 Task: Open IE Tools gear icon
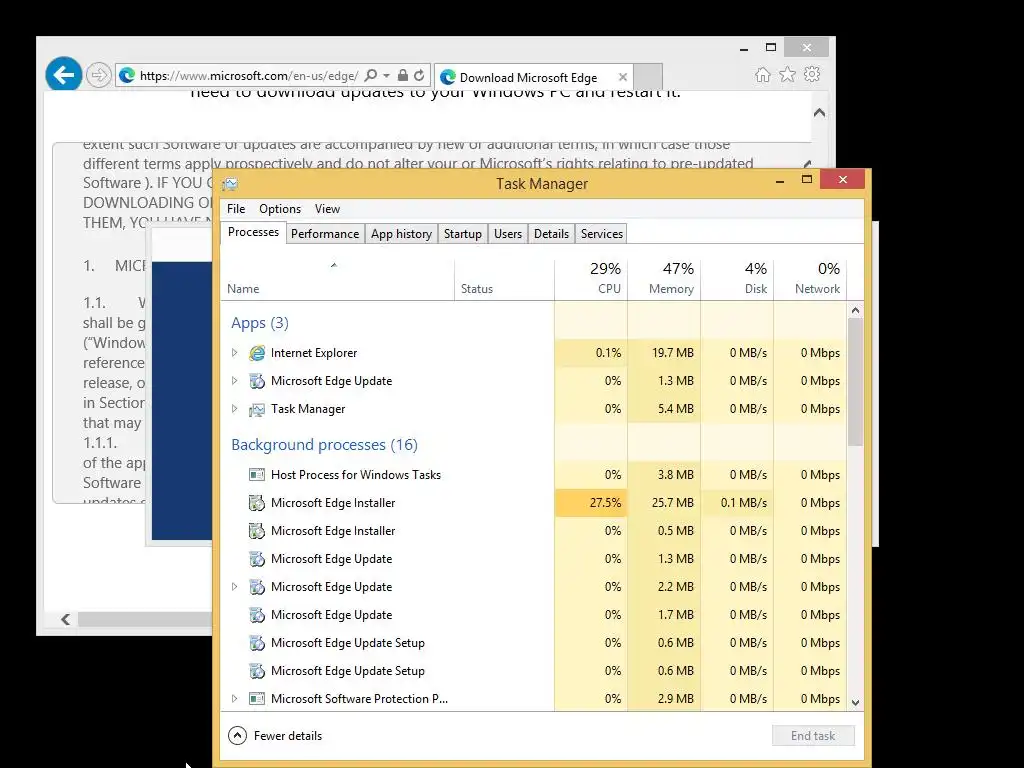point(812,74)
